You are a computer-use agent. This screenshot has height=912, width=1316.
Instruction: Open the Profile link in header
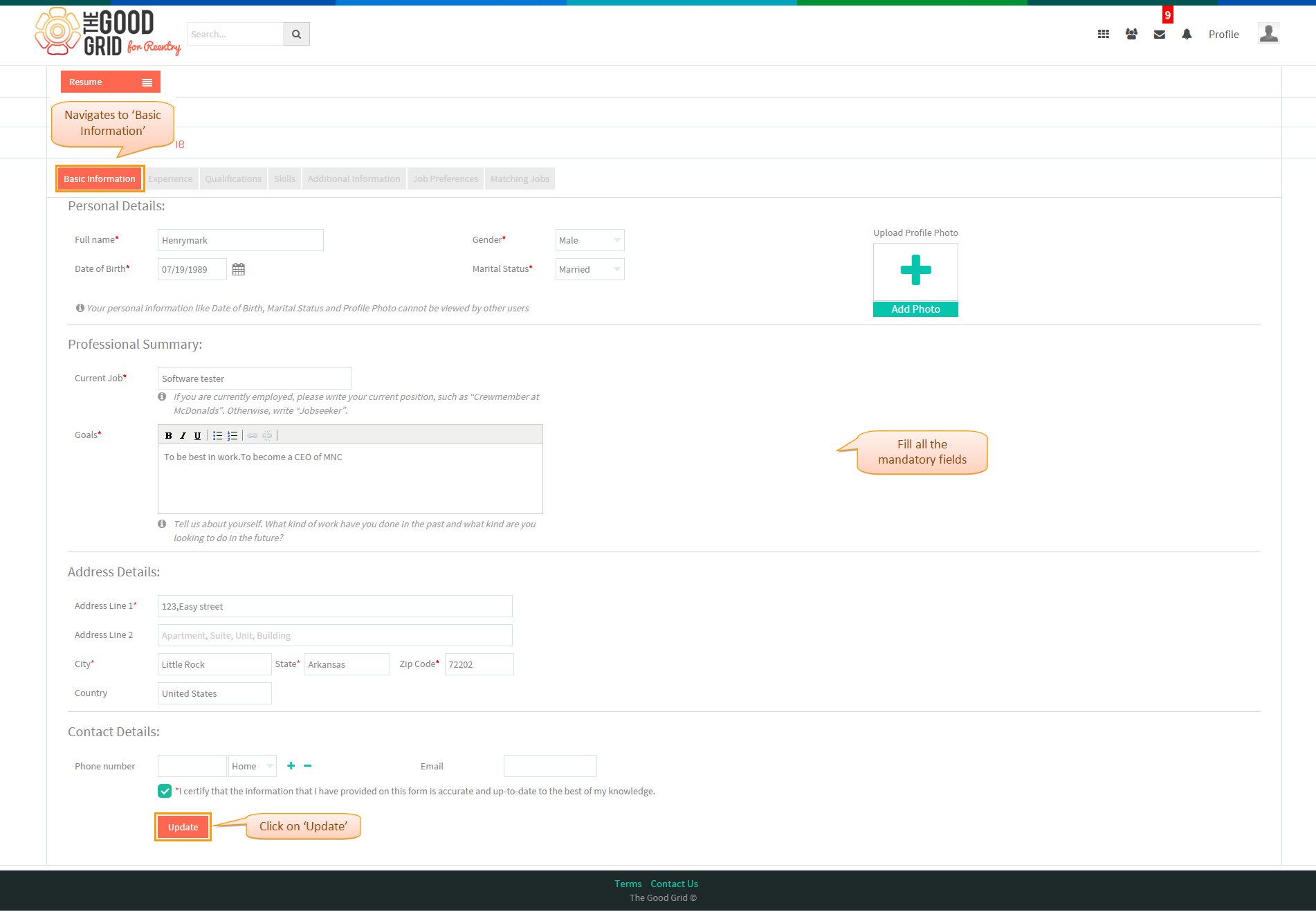(x=1223, y=34)
